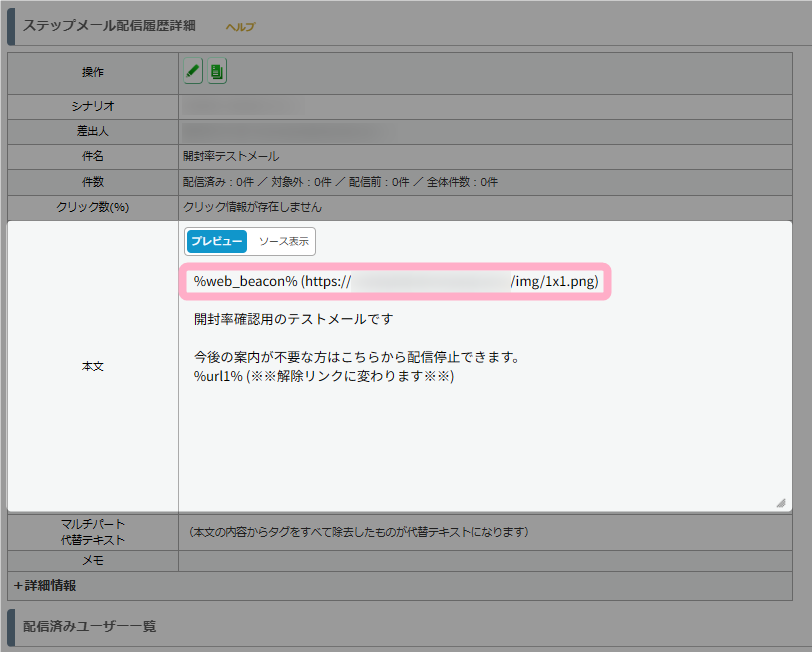Click the %web_beacon% line in the body
The image size is (812, 652).
(x=396, y=282)
